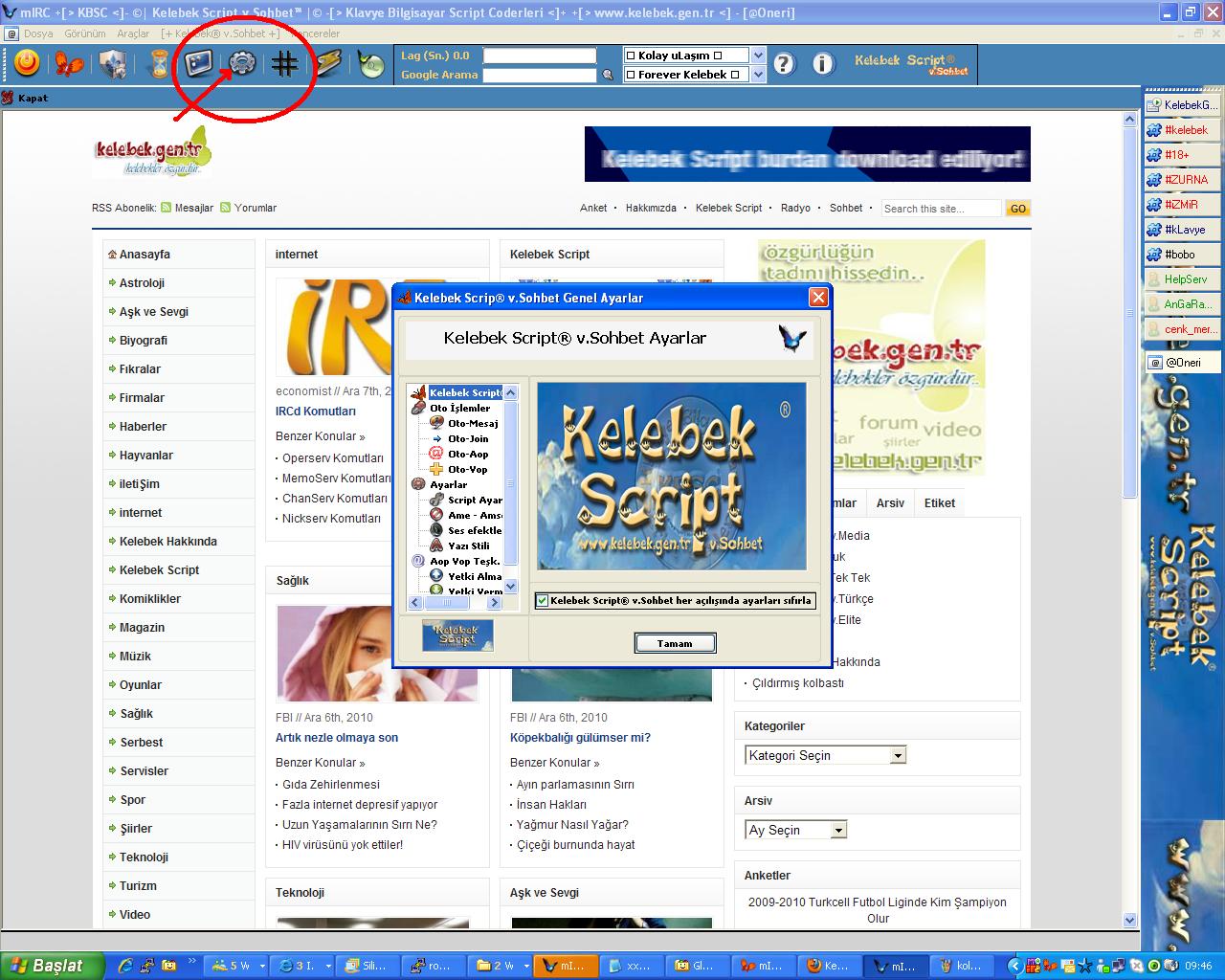Open the Haberler sidebar link
The height and width of the screenshot is (980, 1225).
(143, 427)
